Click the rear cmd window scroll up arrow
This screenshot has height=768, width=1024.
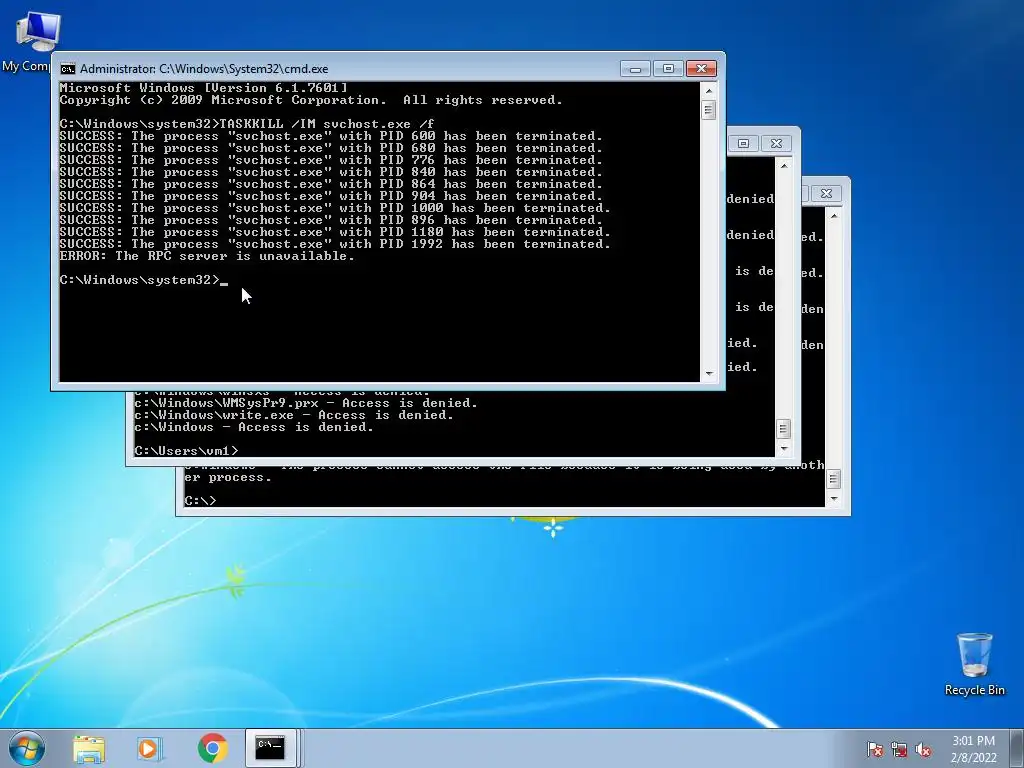click(833, 215)
